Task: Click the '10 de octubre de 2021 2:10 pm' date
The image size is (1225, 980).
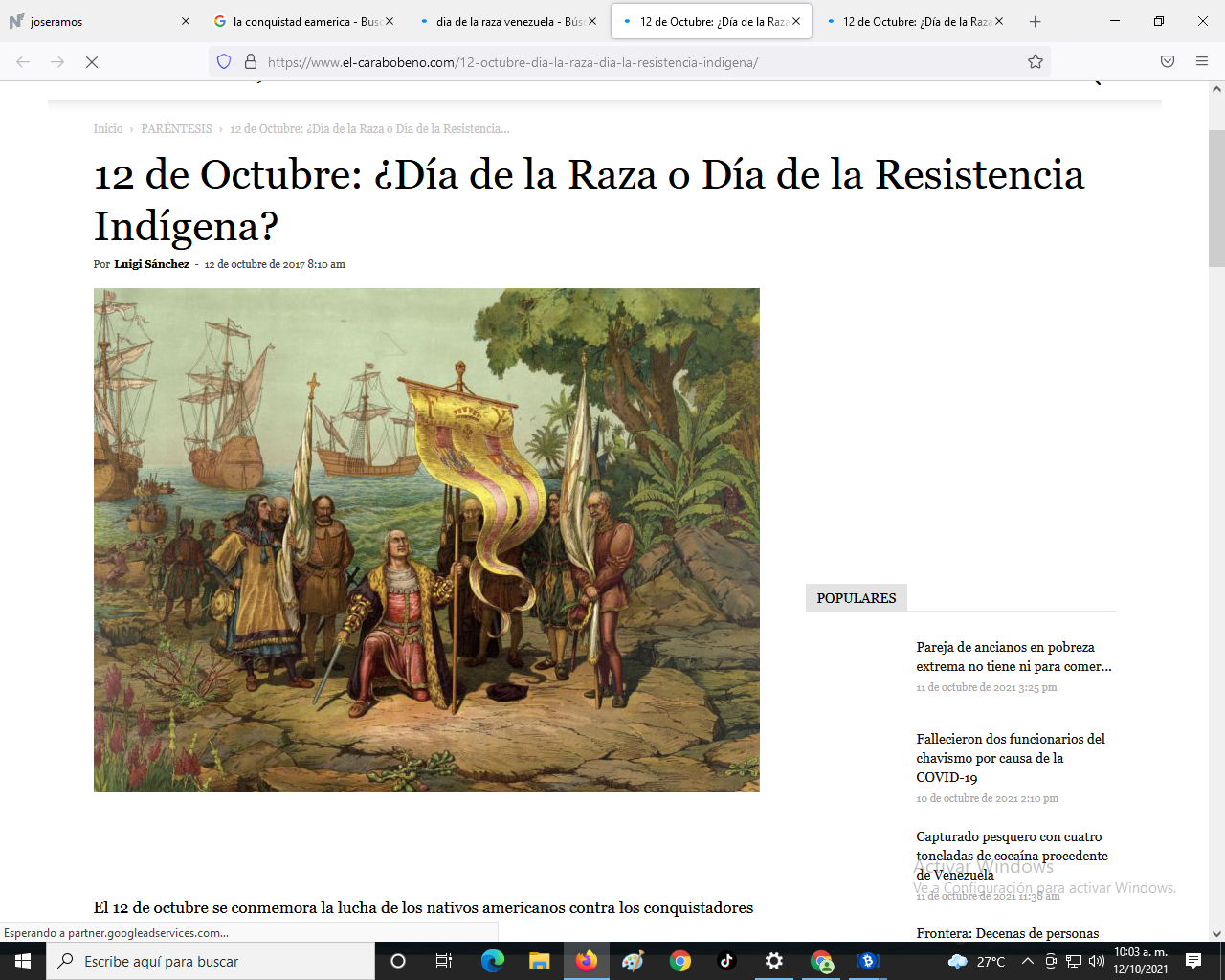Action: [988, 798]
